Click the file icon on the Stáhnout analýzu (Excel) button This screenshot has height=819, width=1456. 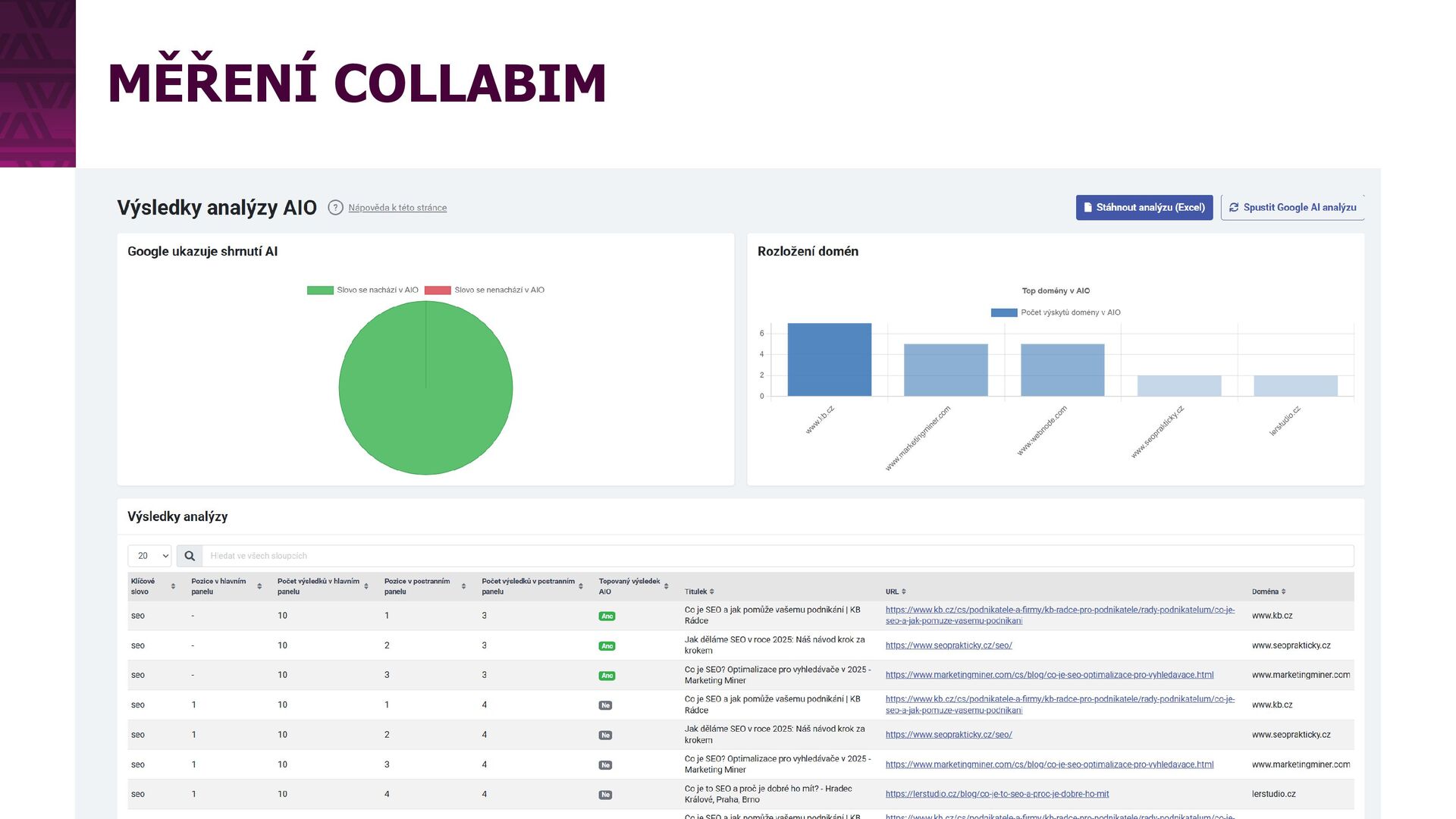pos(1087,207)
